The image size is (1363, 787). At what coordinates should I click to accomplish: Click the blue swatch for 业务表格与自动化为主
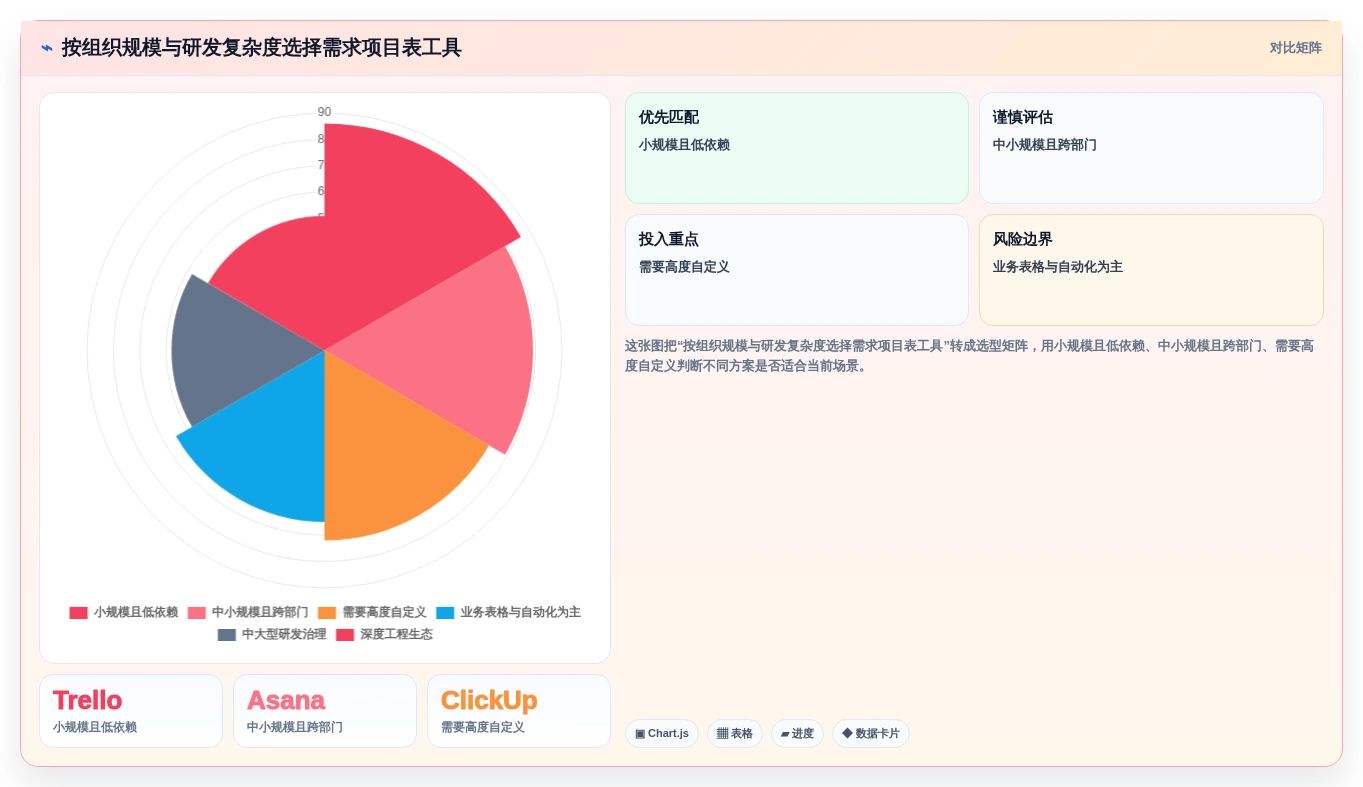(445, 612)
